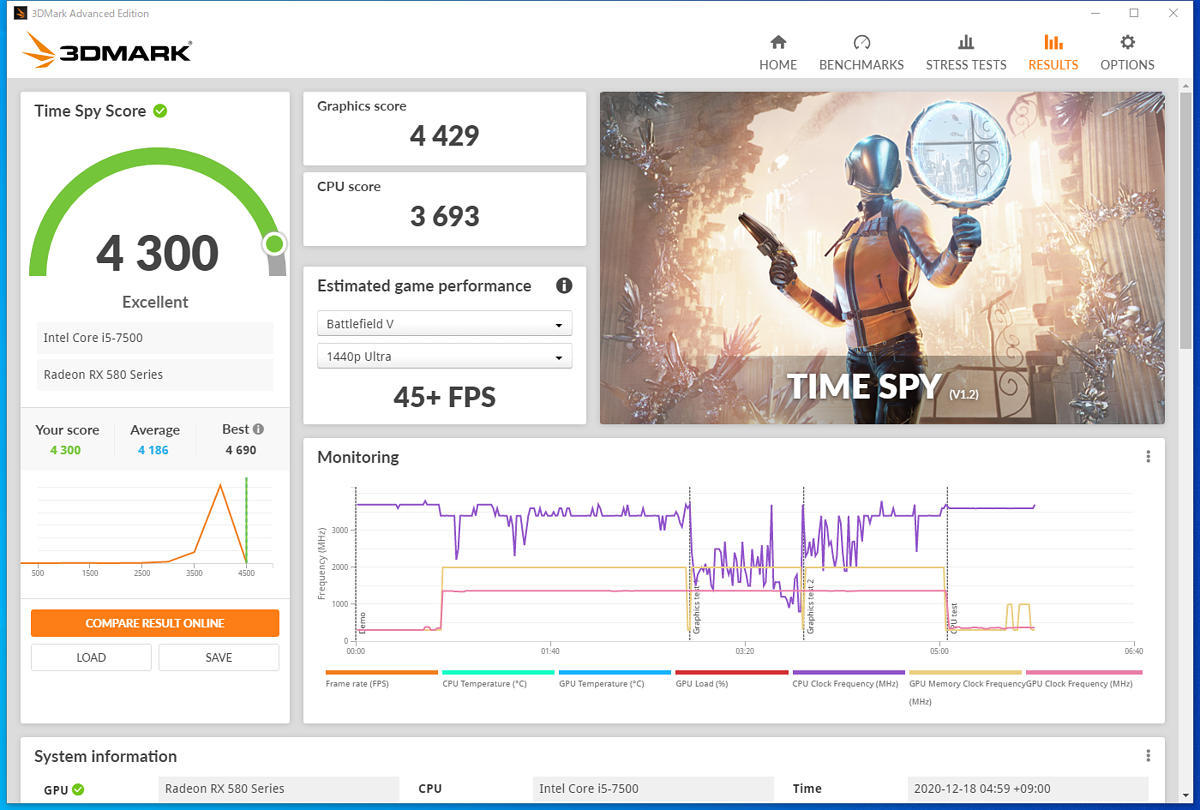This screenshot has height=810, width=1200.
Task: Click the SAVE button
Action: (x=218, y=657)
